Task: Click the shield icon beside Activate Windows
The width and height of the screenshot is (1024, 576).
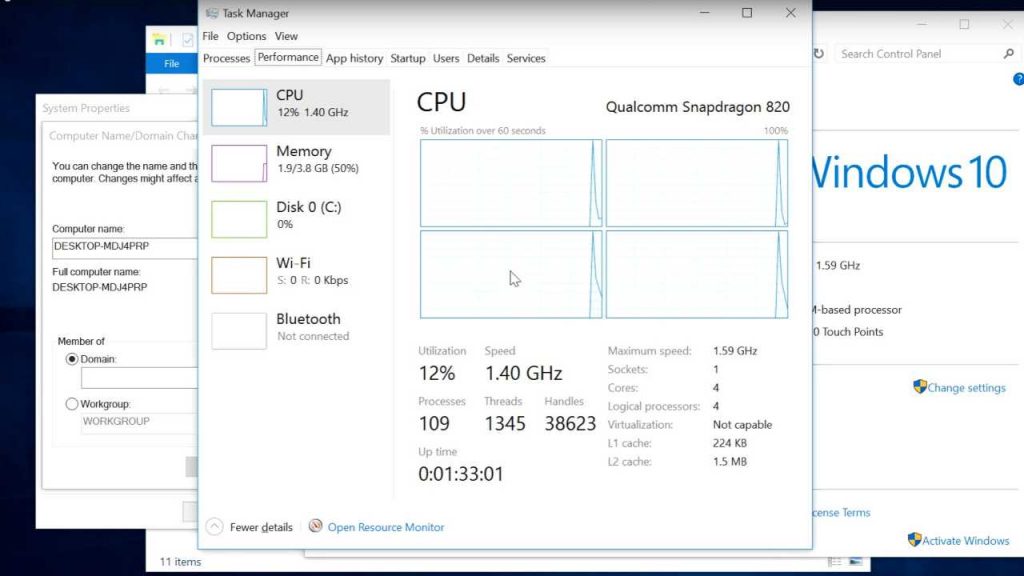Action: [914, 539]
